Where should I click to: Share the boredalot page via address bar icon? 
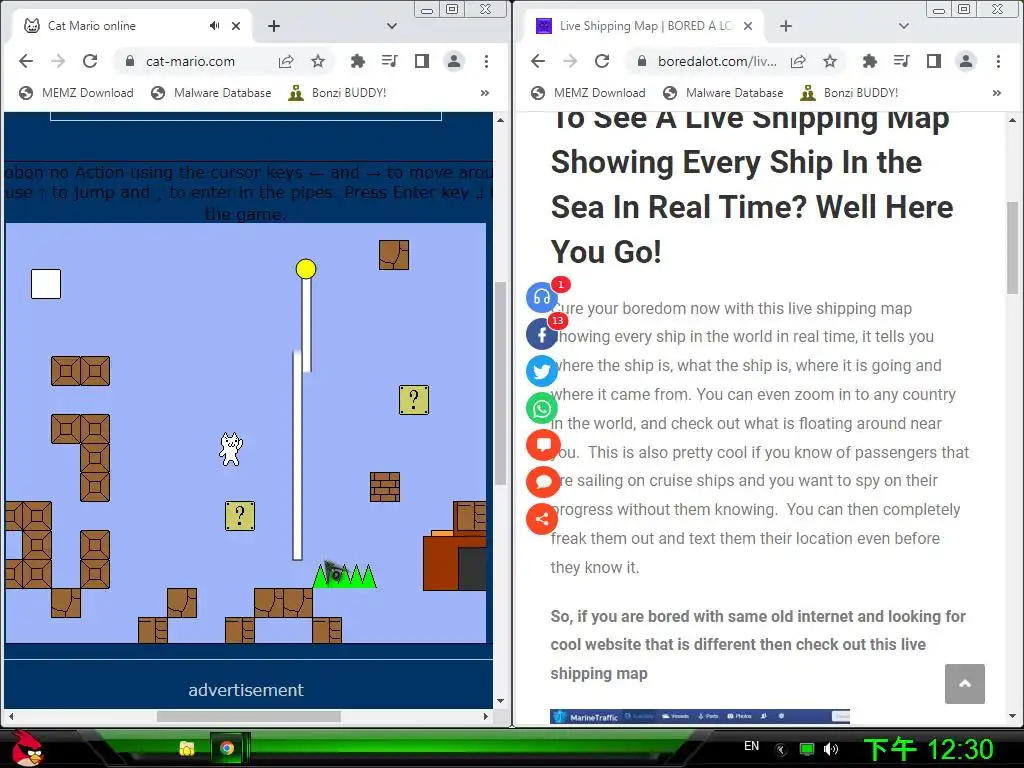click(798, 61)
